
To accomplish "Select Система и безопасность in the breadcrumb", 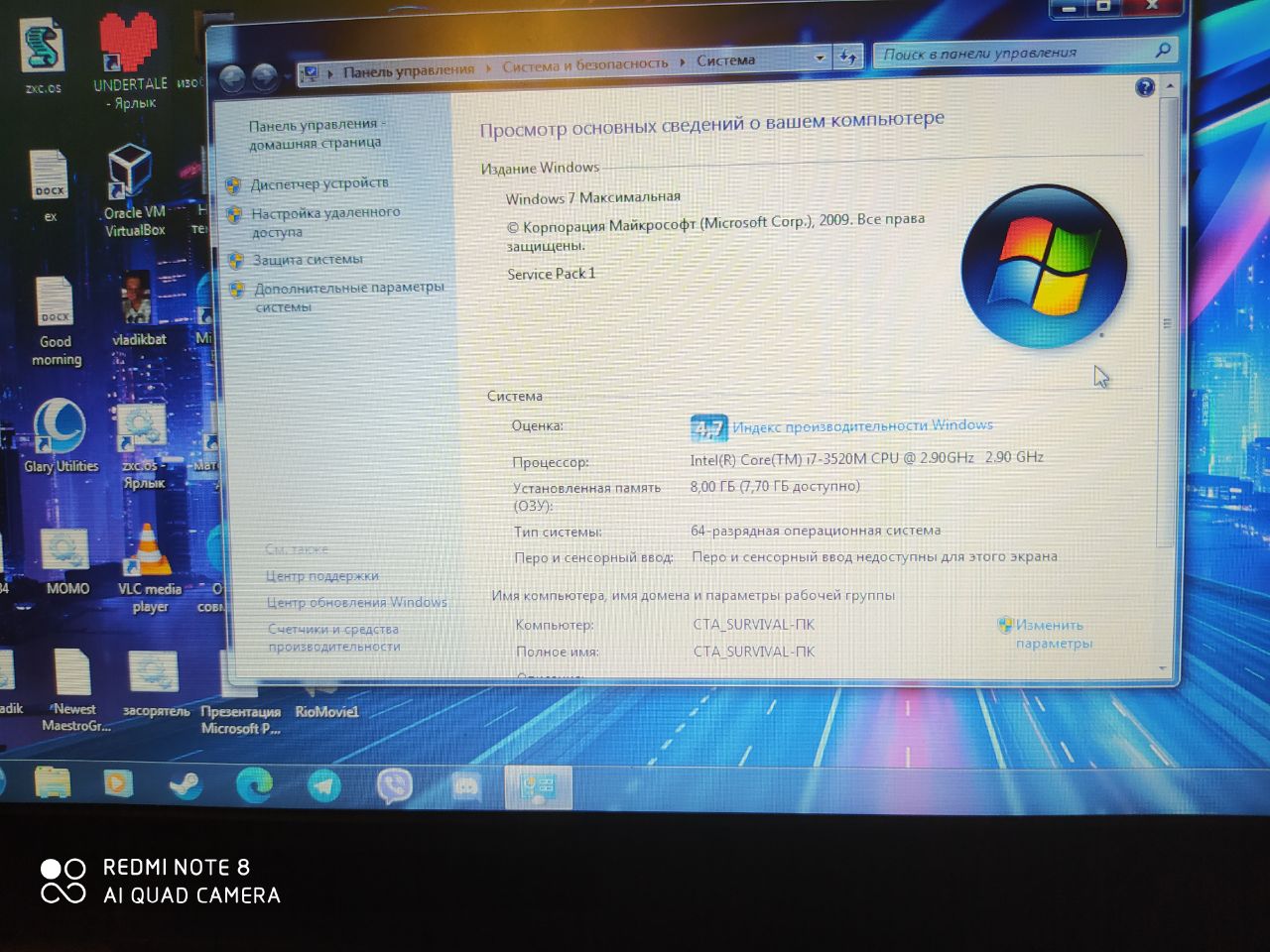I will pyautogui.click(x=585, y=64).
